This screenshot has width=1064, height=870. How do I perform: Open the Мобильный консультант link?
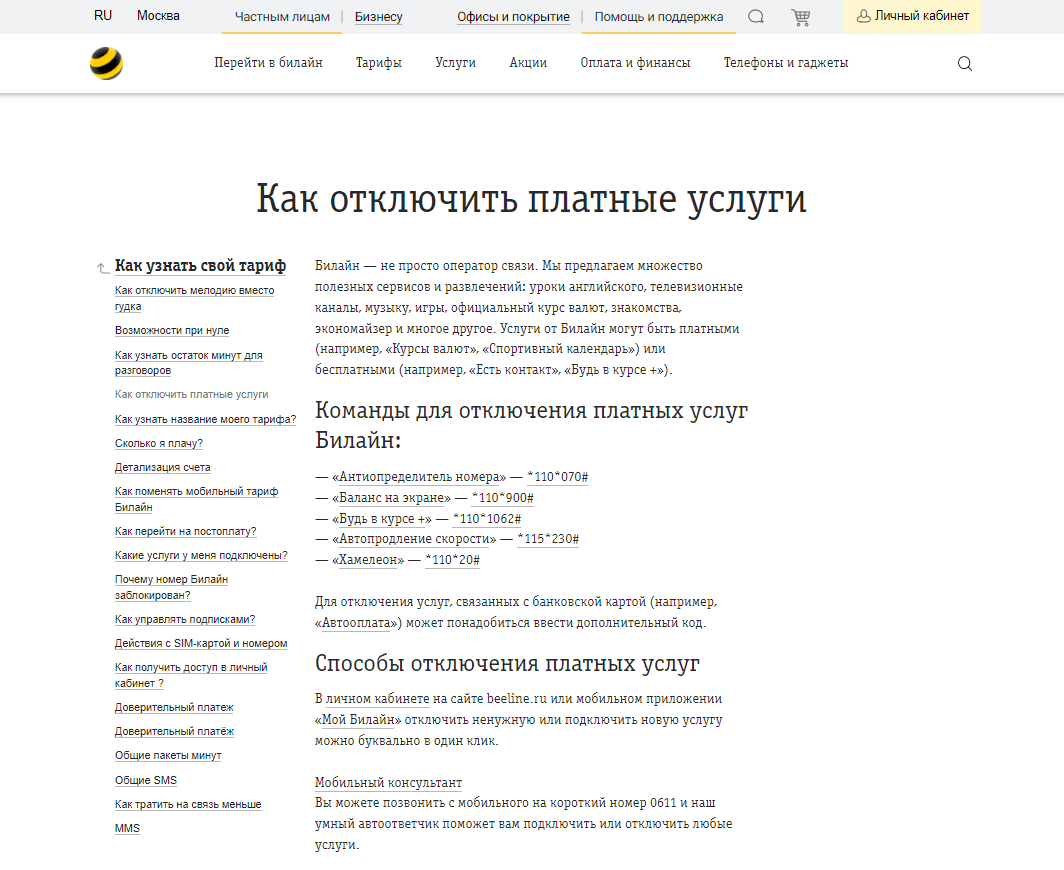[387, 783]
